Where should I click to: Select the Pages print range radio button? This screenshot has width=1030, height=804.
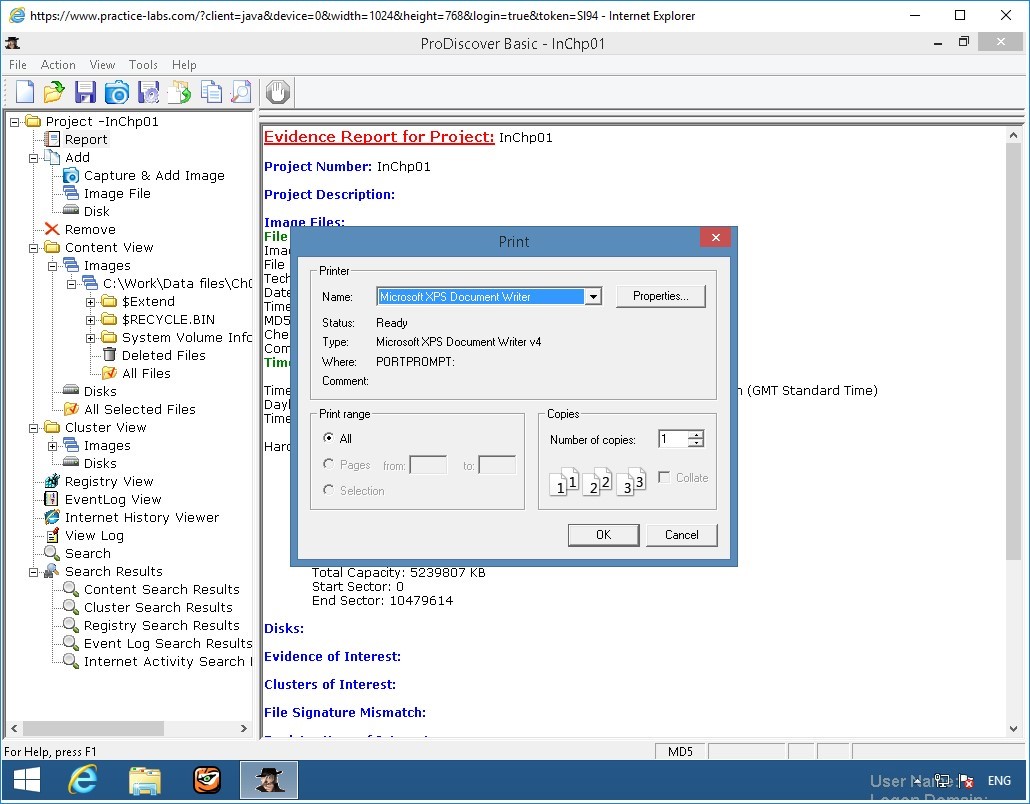328,464
